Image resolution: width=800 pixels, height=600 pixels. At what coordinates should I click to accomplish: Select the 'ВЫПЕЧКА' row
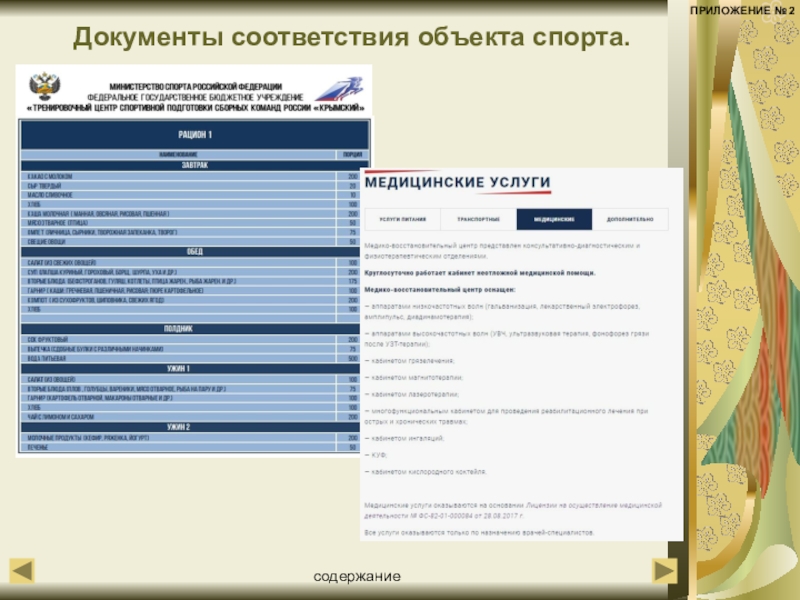[191, 349]
